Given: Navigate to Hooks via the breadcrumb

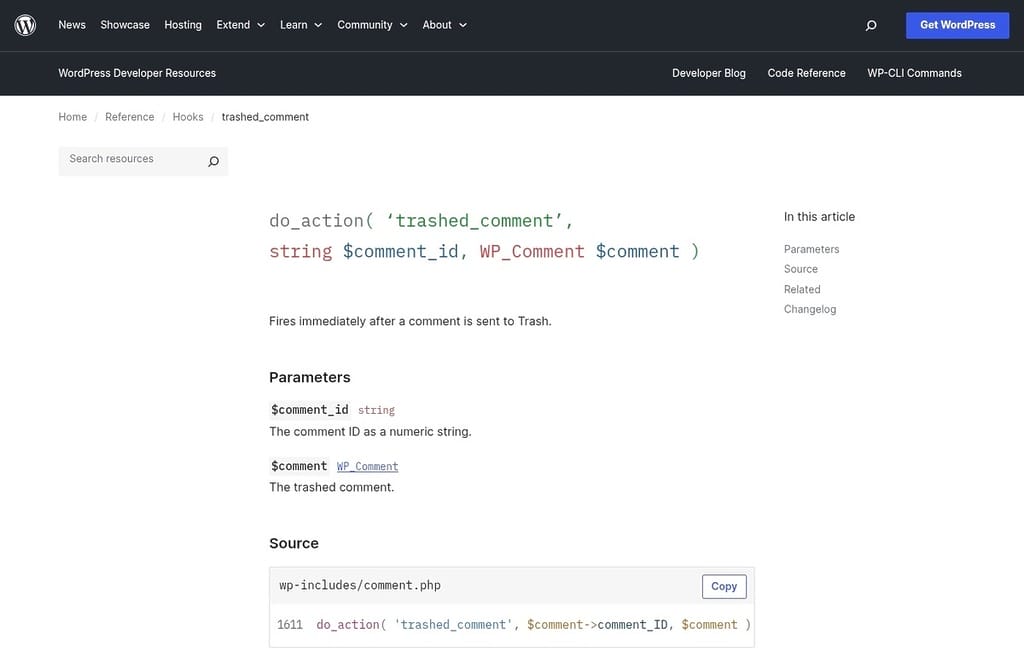Looking at the screenshot, I should 188,116.
